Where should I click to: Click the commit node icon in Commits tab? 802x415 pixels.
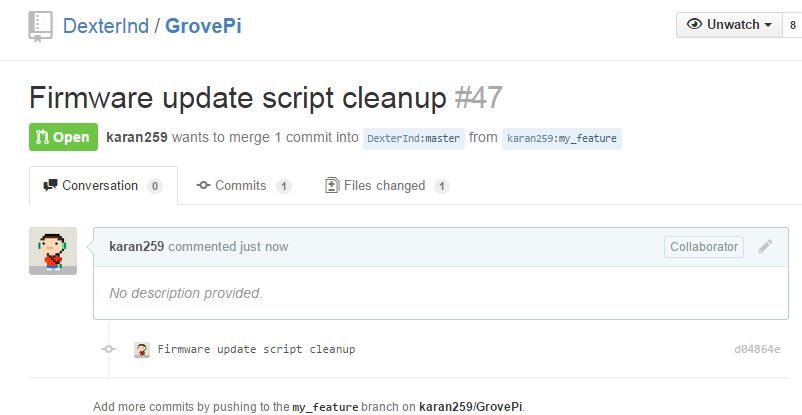pyautogui.click(x=204, y=185)
